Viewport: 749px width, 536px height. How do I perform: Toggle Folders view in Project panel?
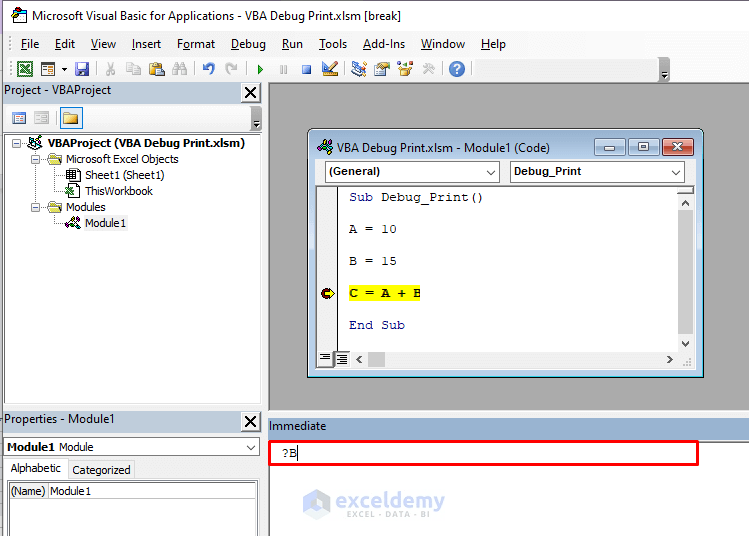[x=71, y=118]
